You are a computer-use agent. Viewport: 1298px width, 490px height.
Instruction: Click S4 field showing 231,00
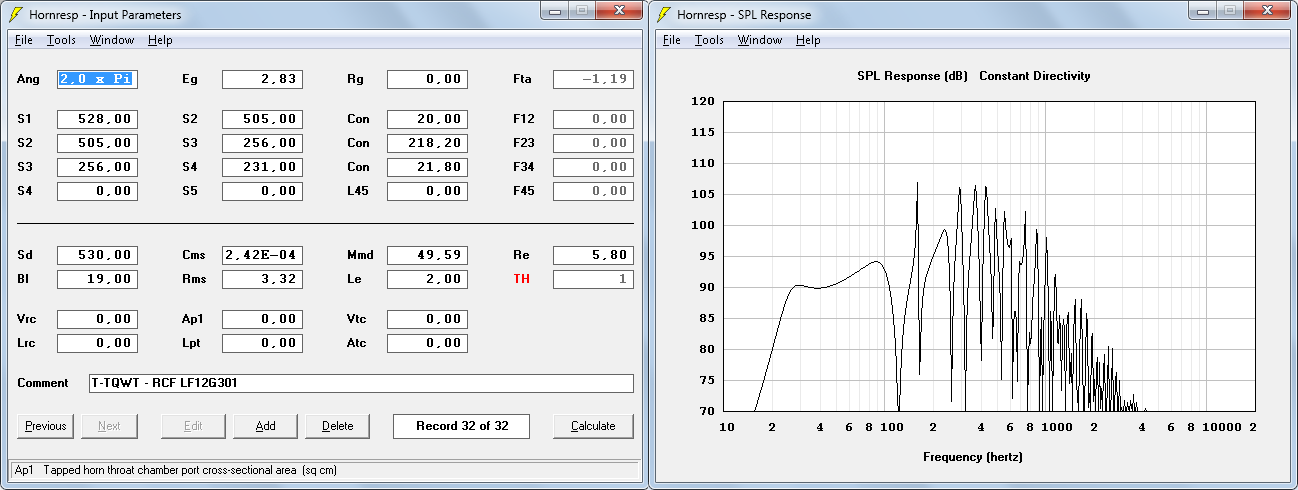click(262, 167)
